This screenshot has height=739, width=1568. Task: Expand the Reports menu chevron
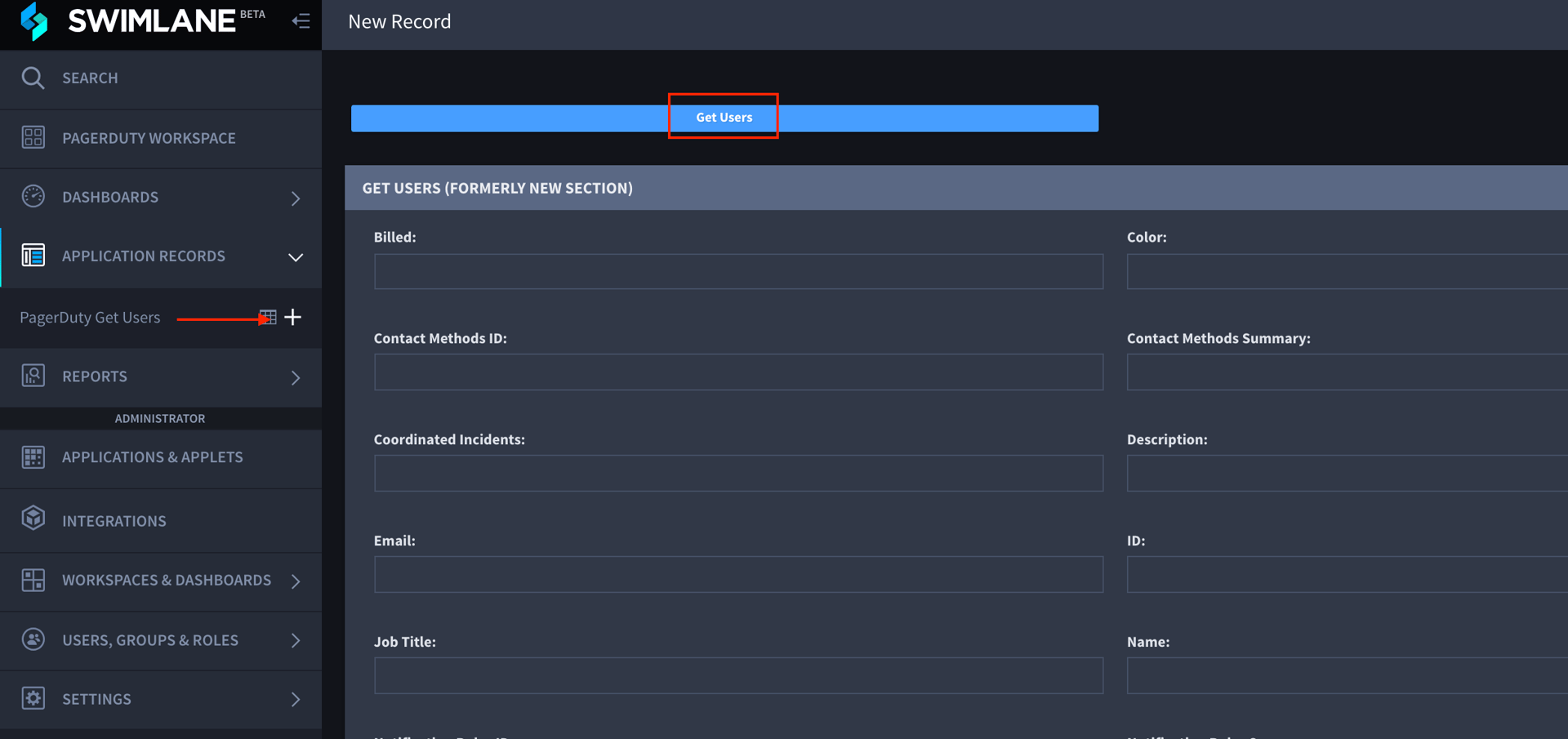point(296,377)
